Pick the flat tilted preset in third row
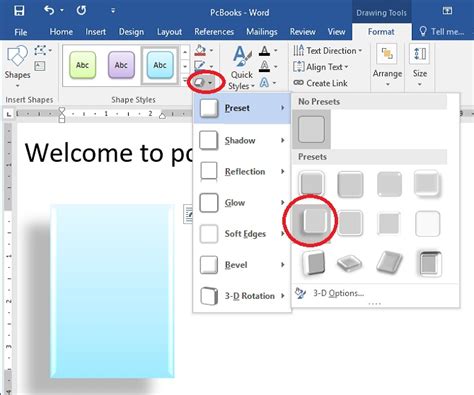Screen dimensions: 474x395 coord(350,263)
